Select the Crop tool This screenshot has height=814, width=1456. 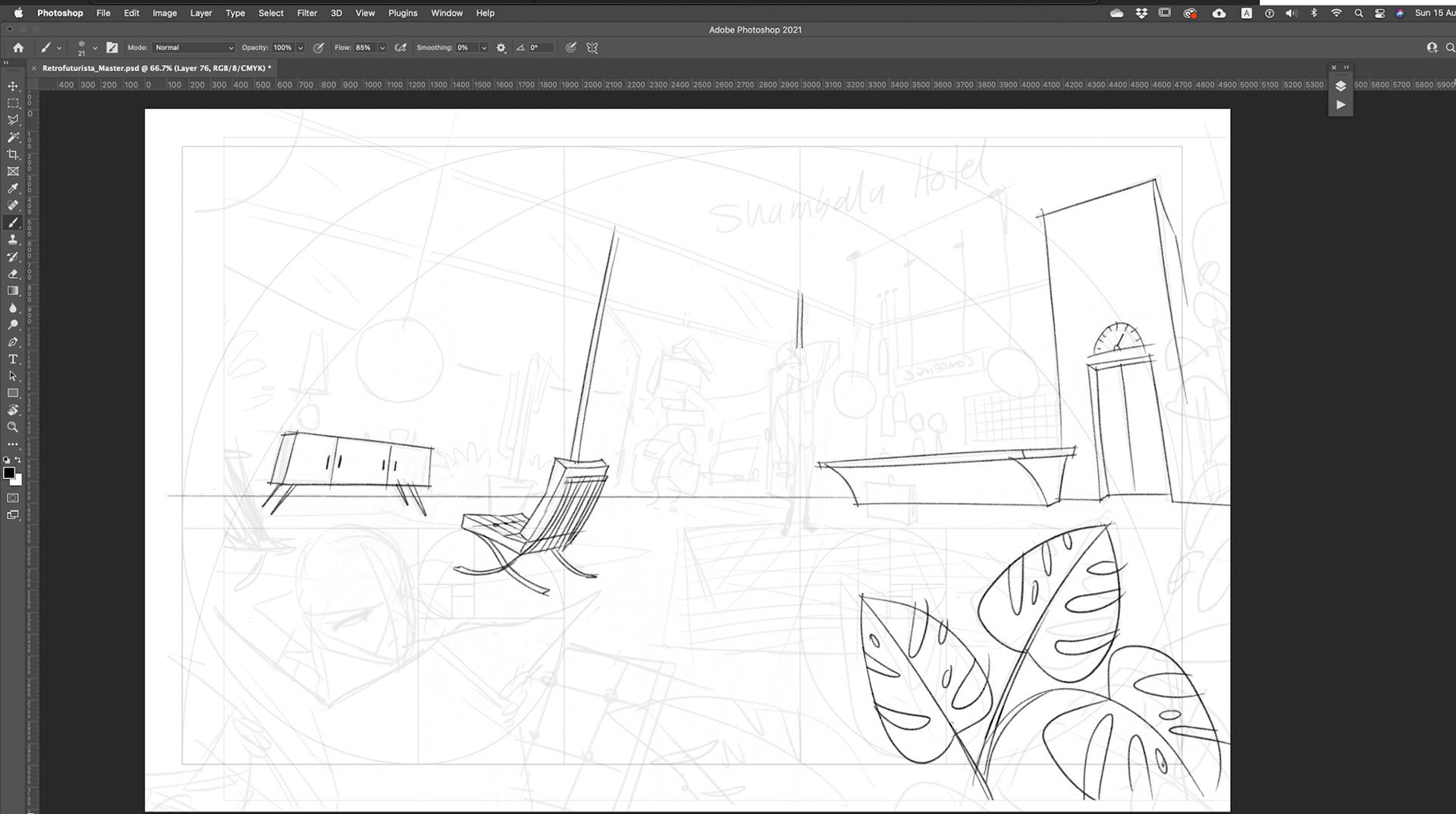click(13, 154)
